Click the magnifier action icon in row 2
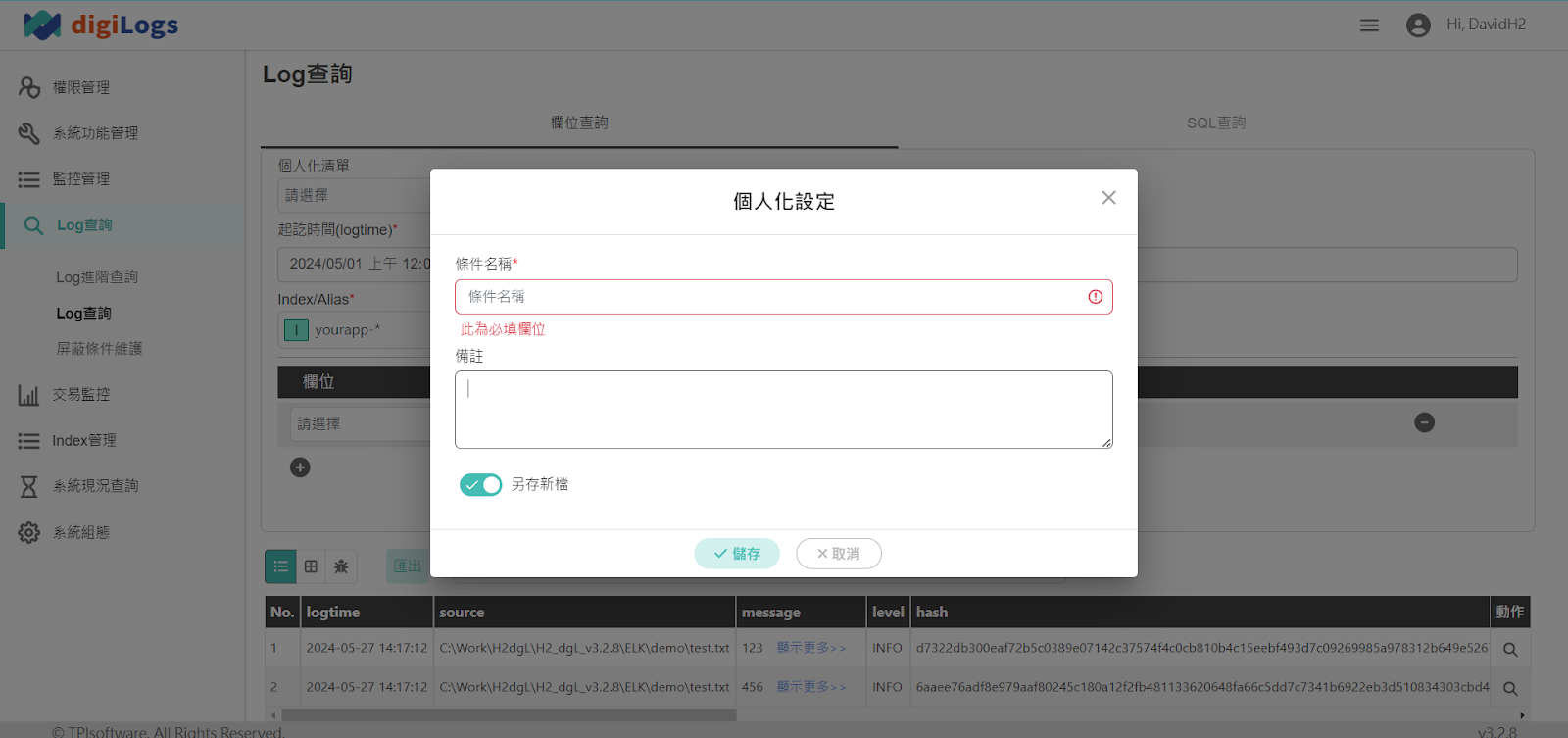Image resolution: width=1568 pixels, height=738 pixels. (1510, 688)
